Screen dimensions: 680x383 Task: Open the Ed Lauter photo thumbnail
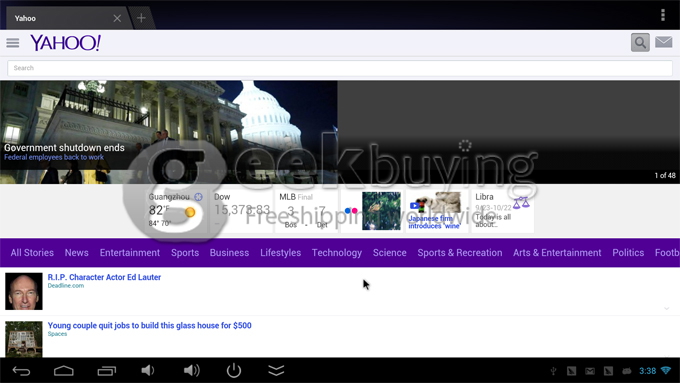pos(24,291)
